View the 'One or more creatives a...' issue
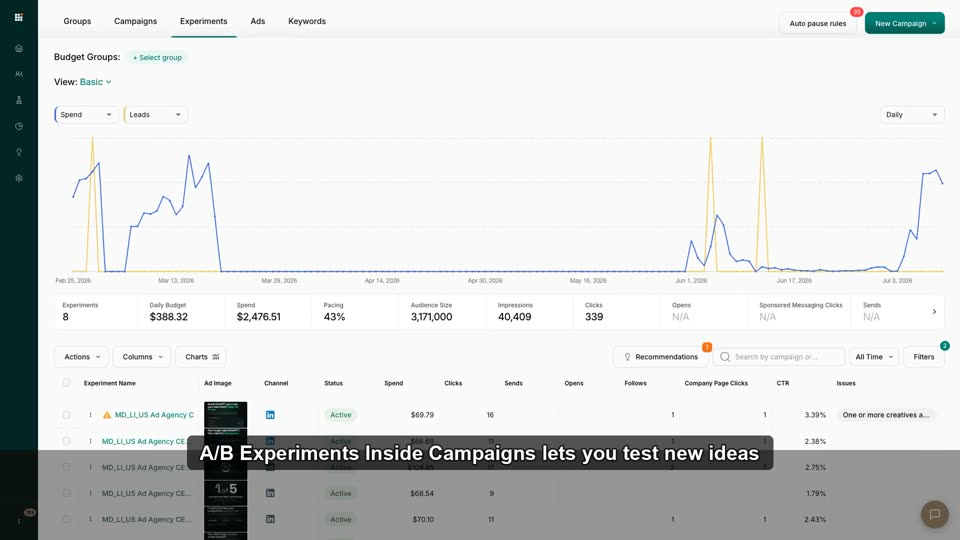 point(885,414)
